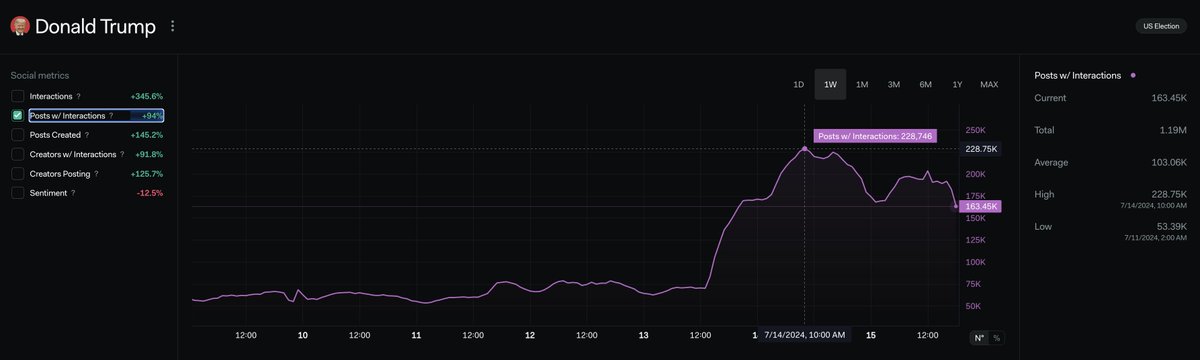Click the Donald Trump avatar image
Viewport: 1200px width, 360px height.
[x=19, y=27]
